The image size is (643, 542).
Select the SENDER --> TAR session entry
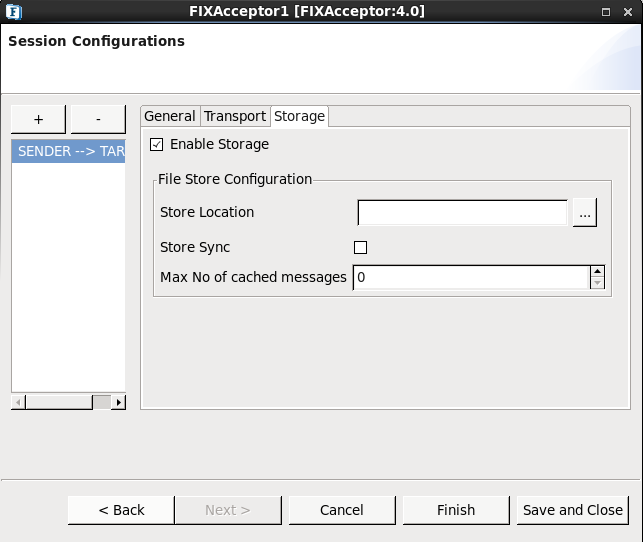click(x=69, y=152)
